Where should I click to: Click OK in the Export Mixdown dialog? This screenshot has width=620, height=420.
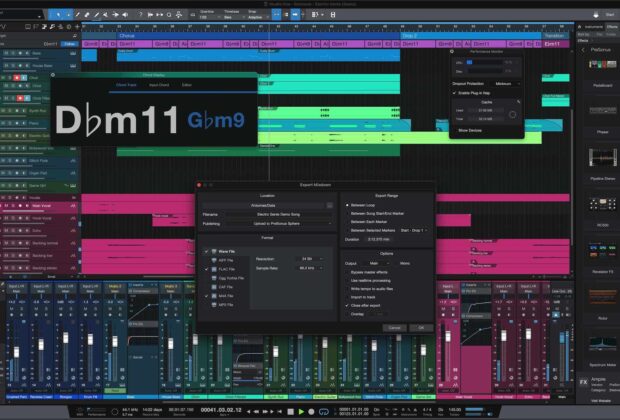point(421,327)
